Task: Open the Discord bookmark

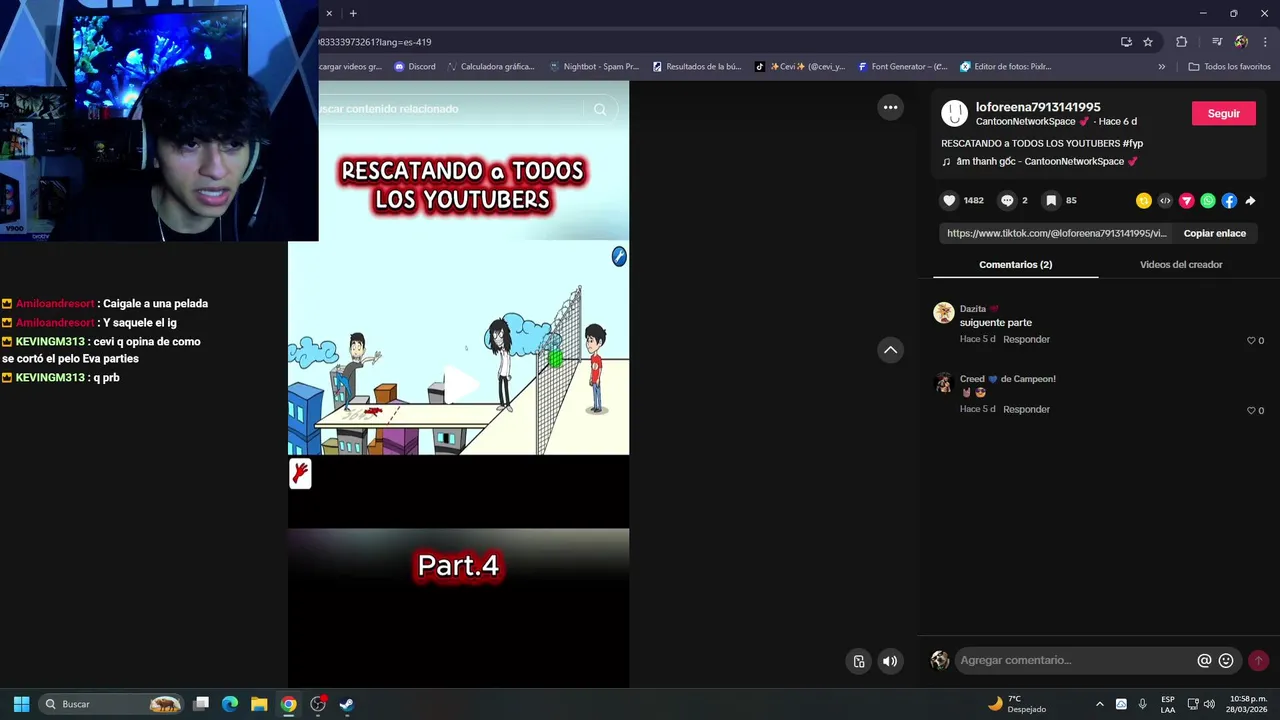Action: click(x=414, y=67)
